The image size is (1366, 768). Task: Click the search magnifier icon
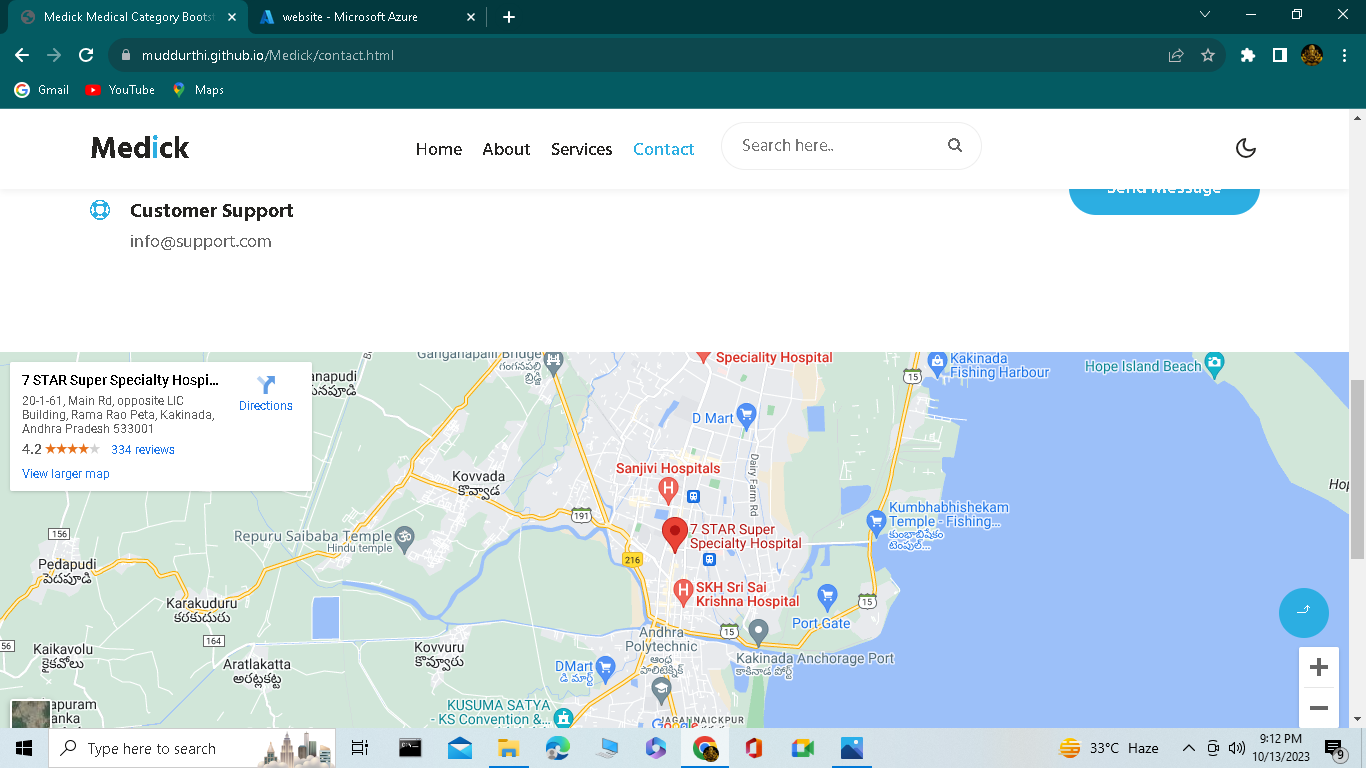[x=955, y=145]
